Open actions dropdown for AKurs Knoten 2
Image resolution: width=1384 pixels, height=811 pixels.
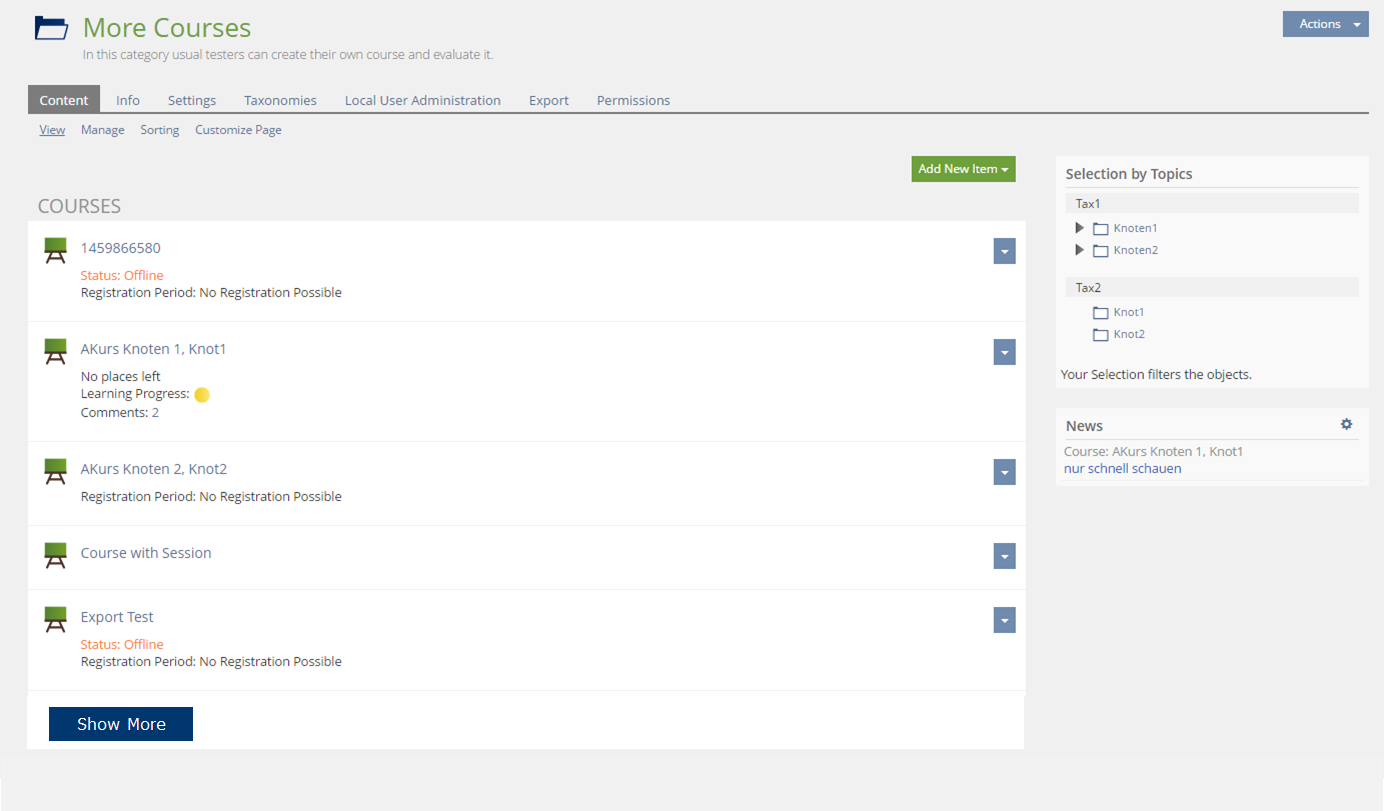point(1004,472)
